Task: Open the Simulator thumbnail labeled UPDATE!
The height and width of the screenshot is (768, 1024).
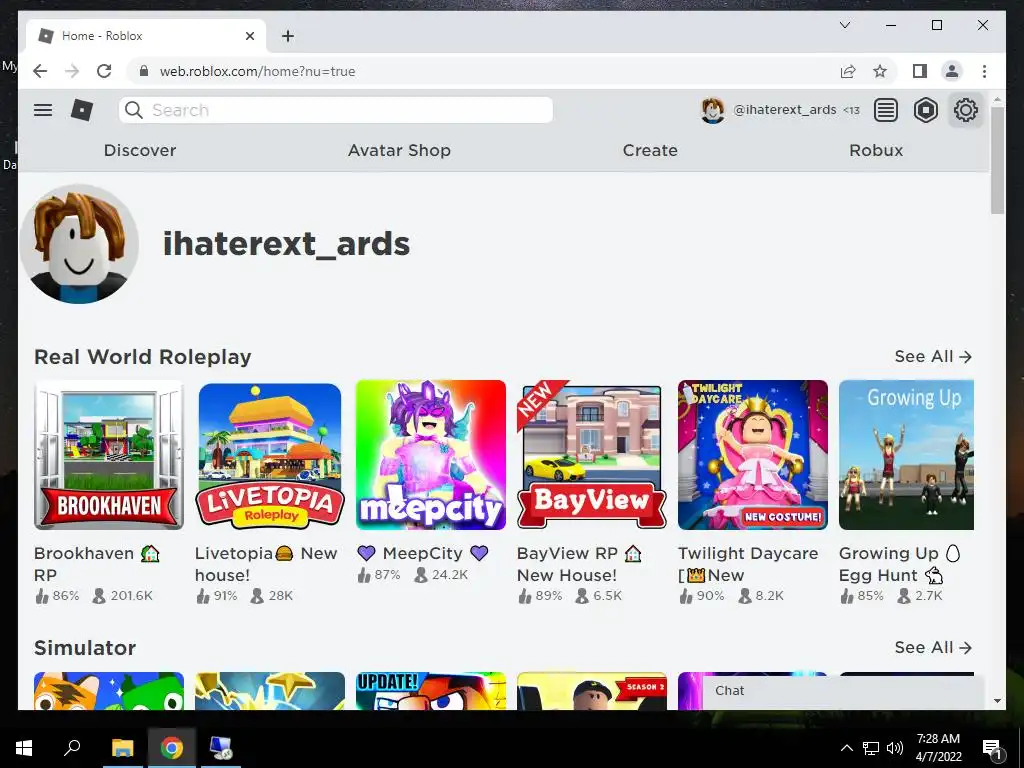Action: tap(431, 691)
